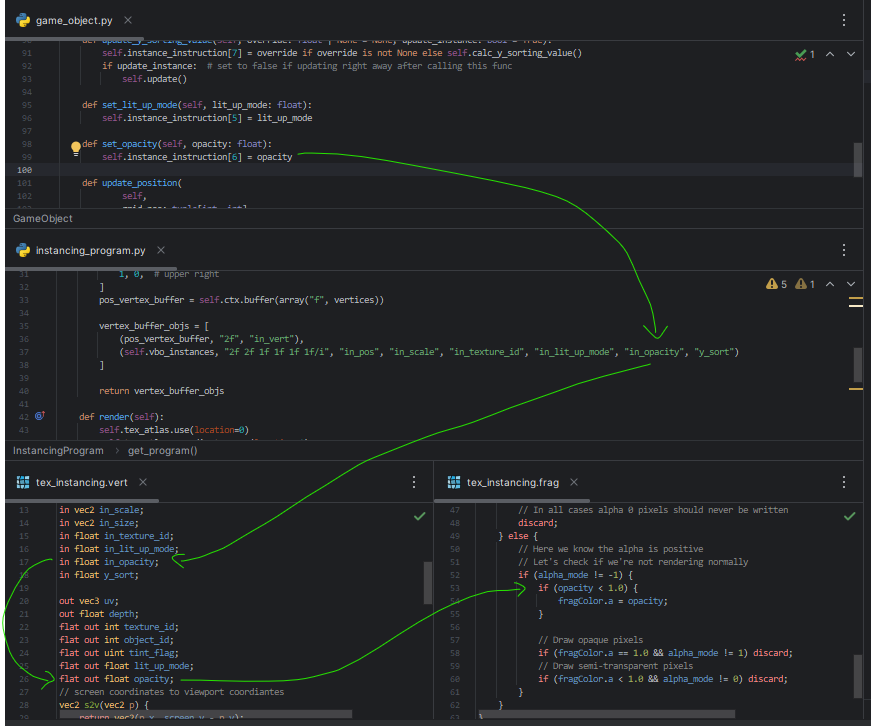Click line number 53 in frag shader gutter
This screenshot has width=871, height=726.
(455, 588)
